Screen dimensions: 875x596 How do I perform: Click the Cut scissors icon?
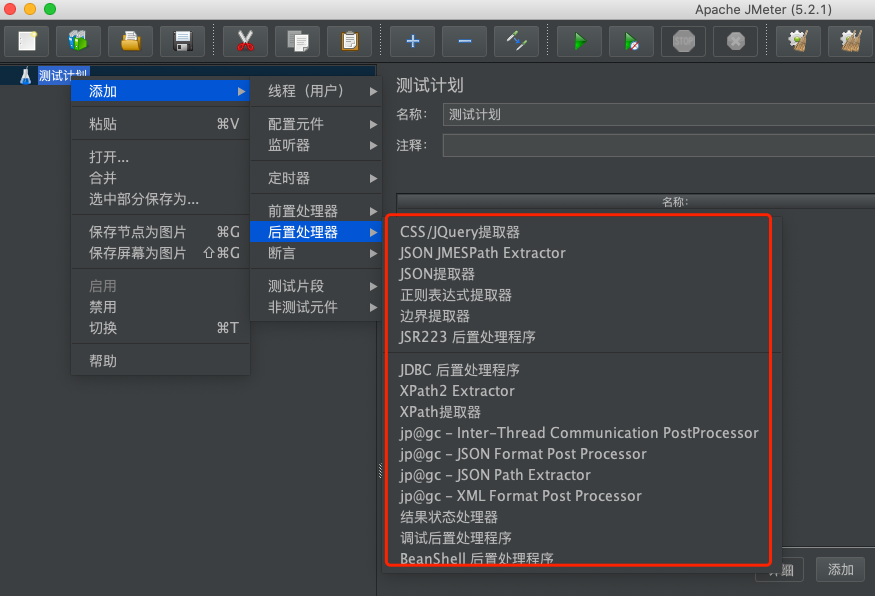245,41
